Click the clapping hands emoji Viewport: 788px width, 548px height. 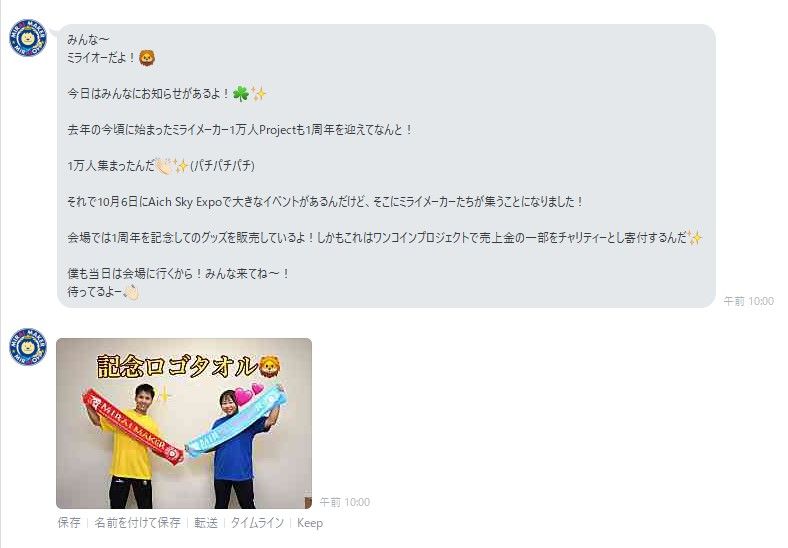[x=164, y=165]
